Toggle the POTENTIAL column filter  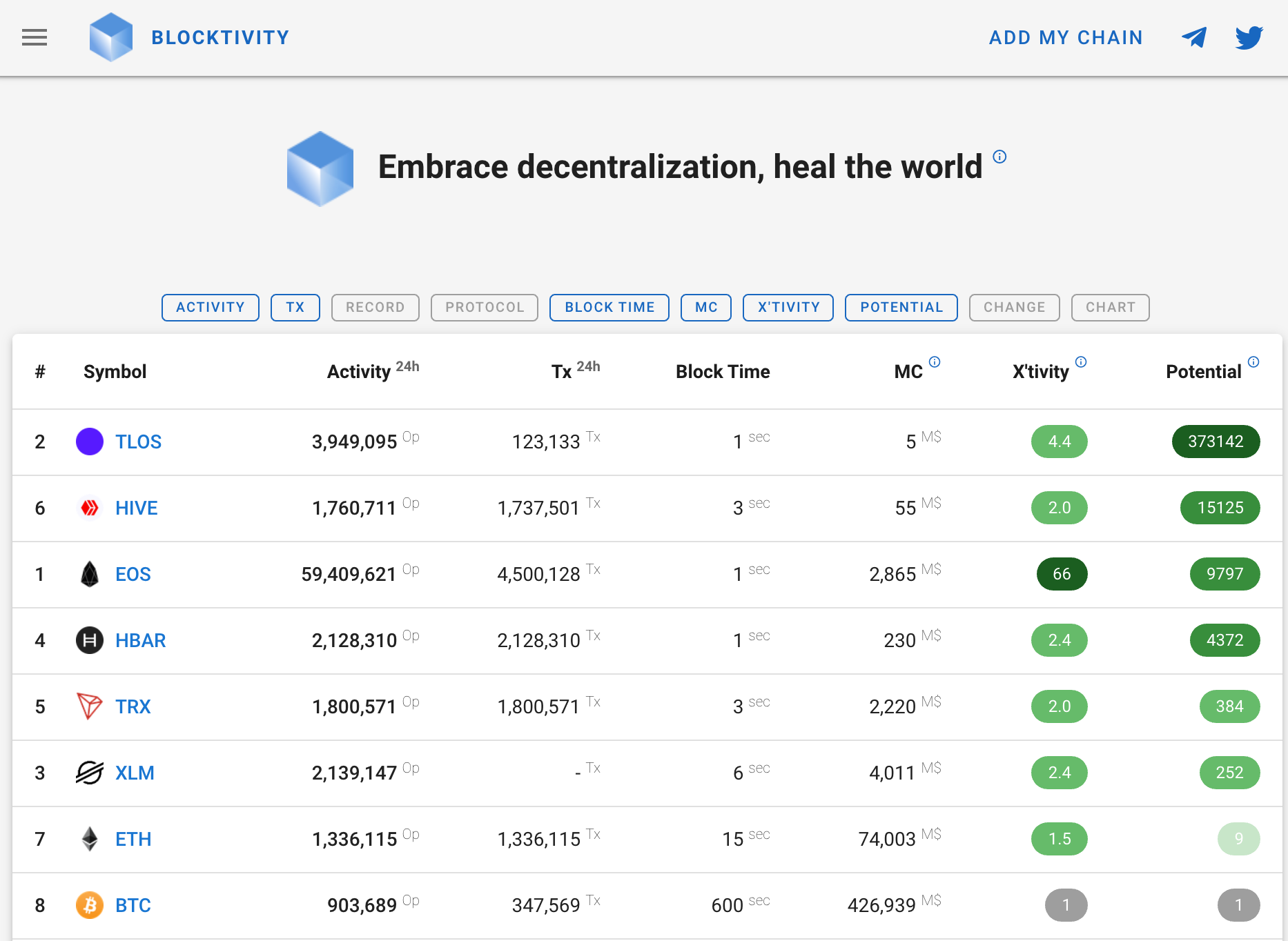901,308
